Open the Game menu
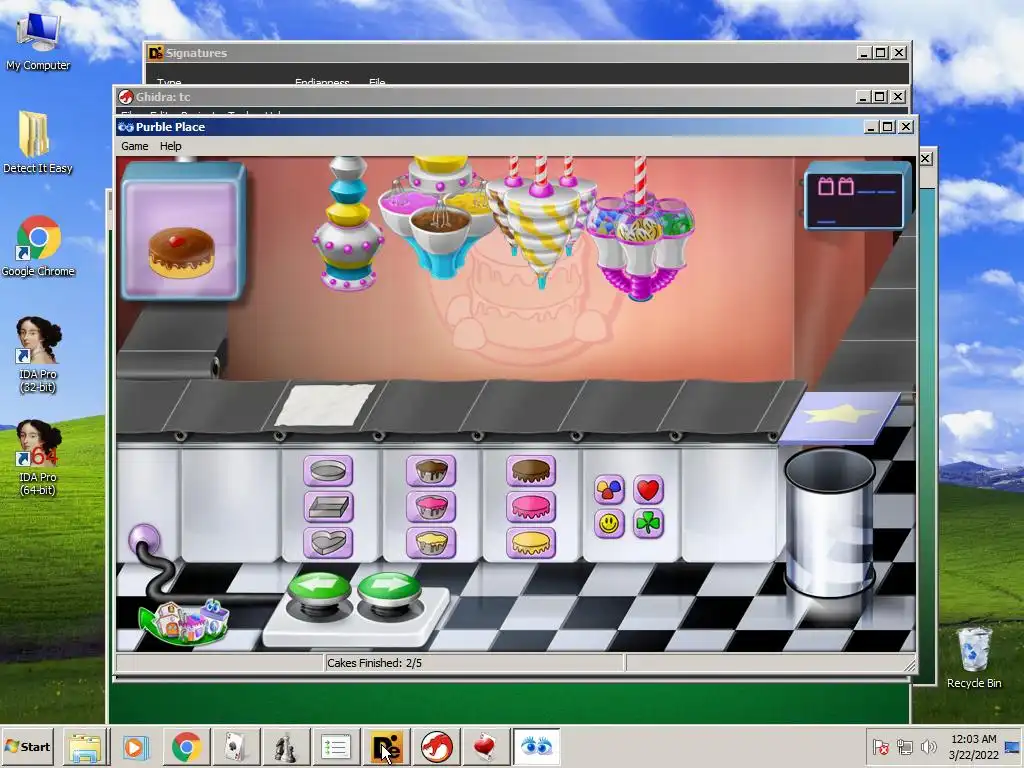 point(135,146)
